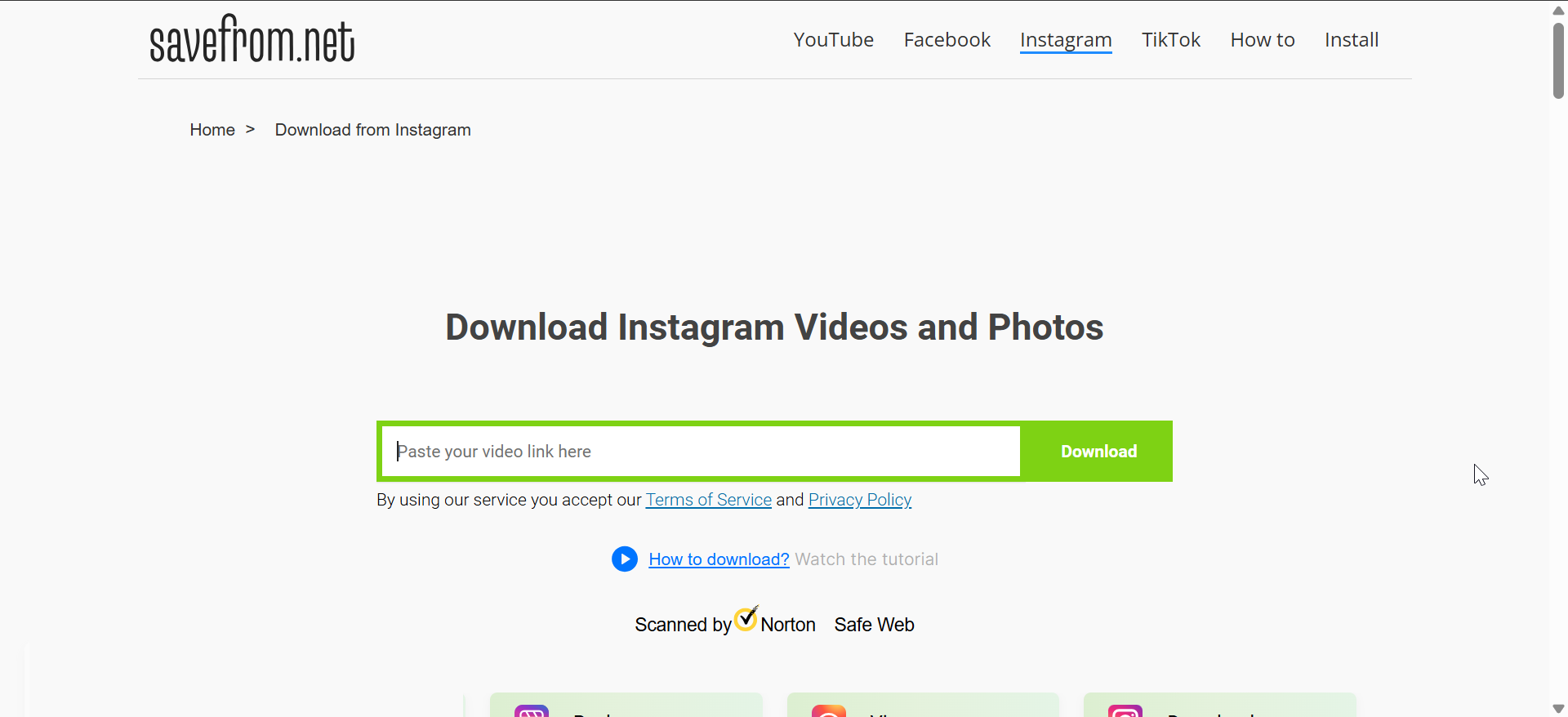Click the blue play tutorial icon
The height and width of the screenshot is (717, 1568).
point(625,559)
